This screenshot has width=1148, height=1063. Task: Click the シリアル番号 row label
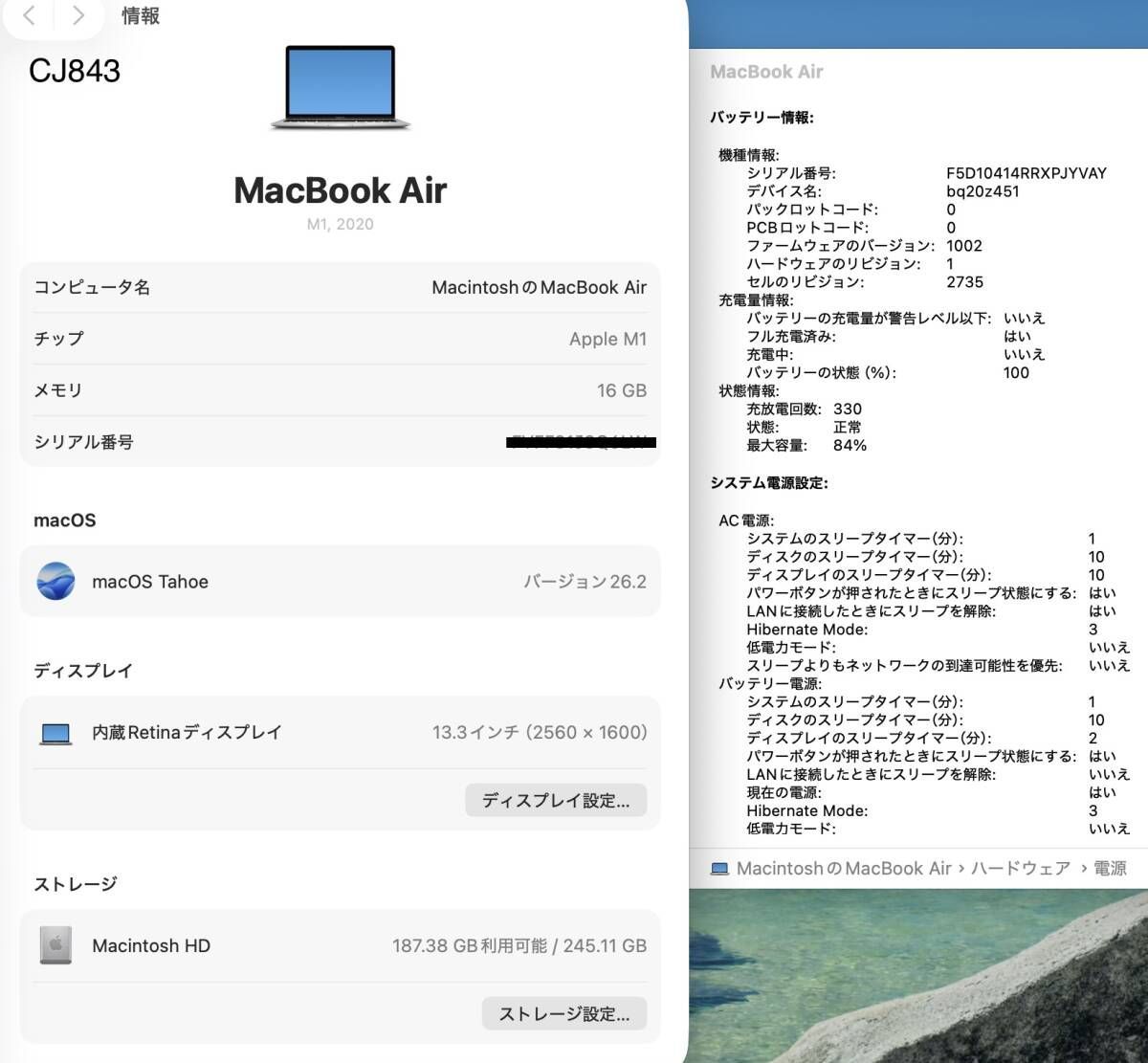(83, 442)
